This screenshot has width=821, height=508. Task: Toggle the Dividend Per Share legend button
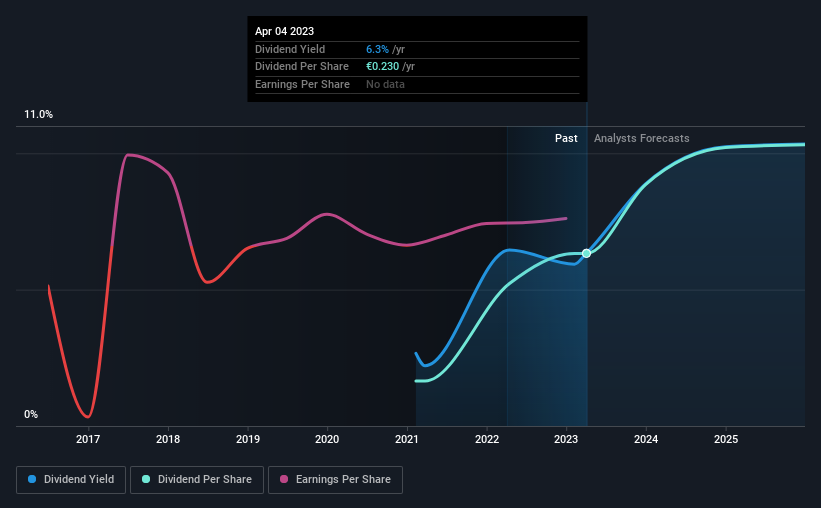tap(197, 480)
